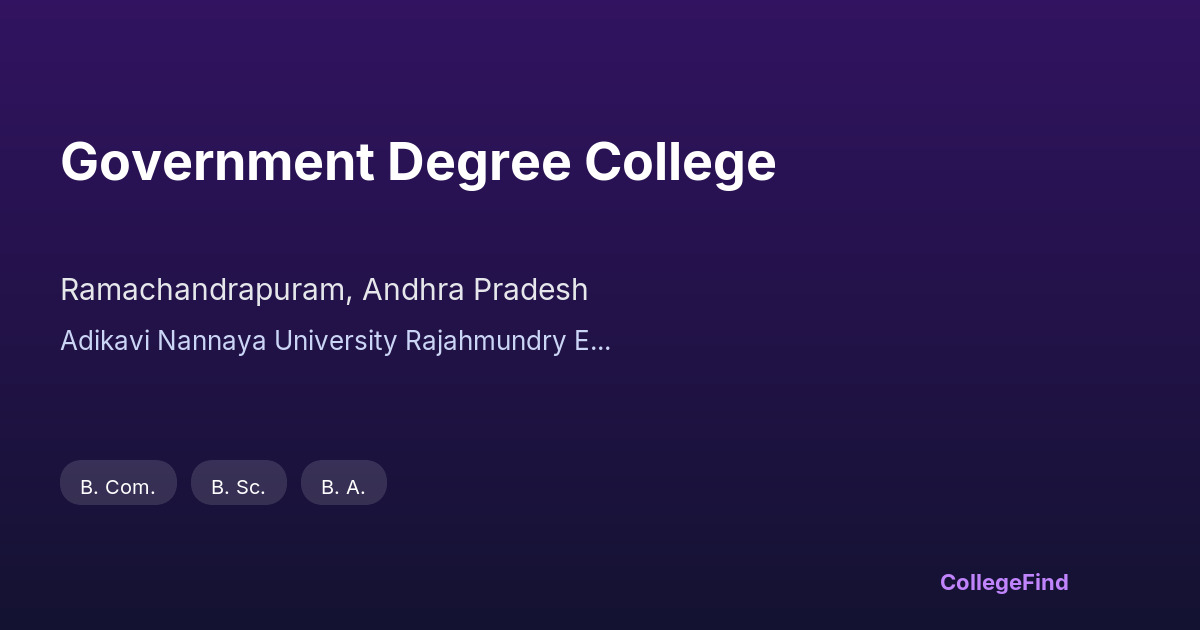This screenshot has width=1200, height=630.
Task: Click the capital G starting the title
Action: 79,162
